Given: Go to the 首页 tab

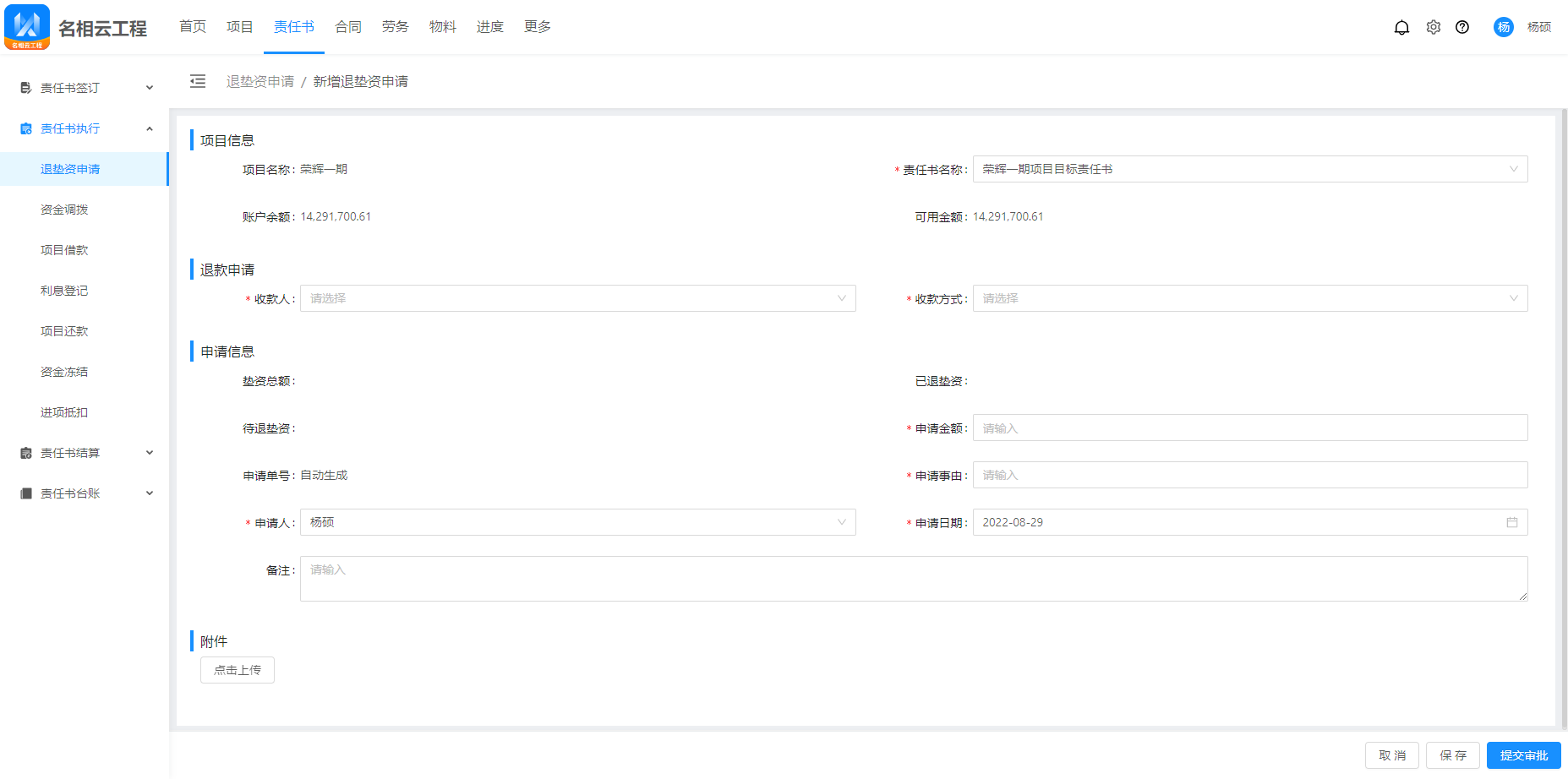Looking at the screenshot, I should tap(193, 27).
